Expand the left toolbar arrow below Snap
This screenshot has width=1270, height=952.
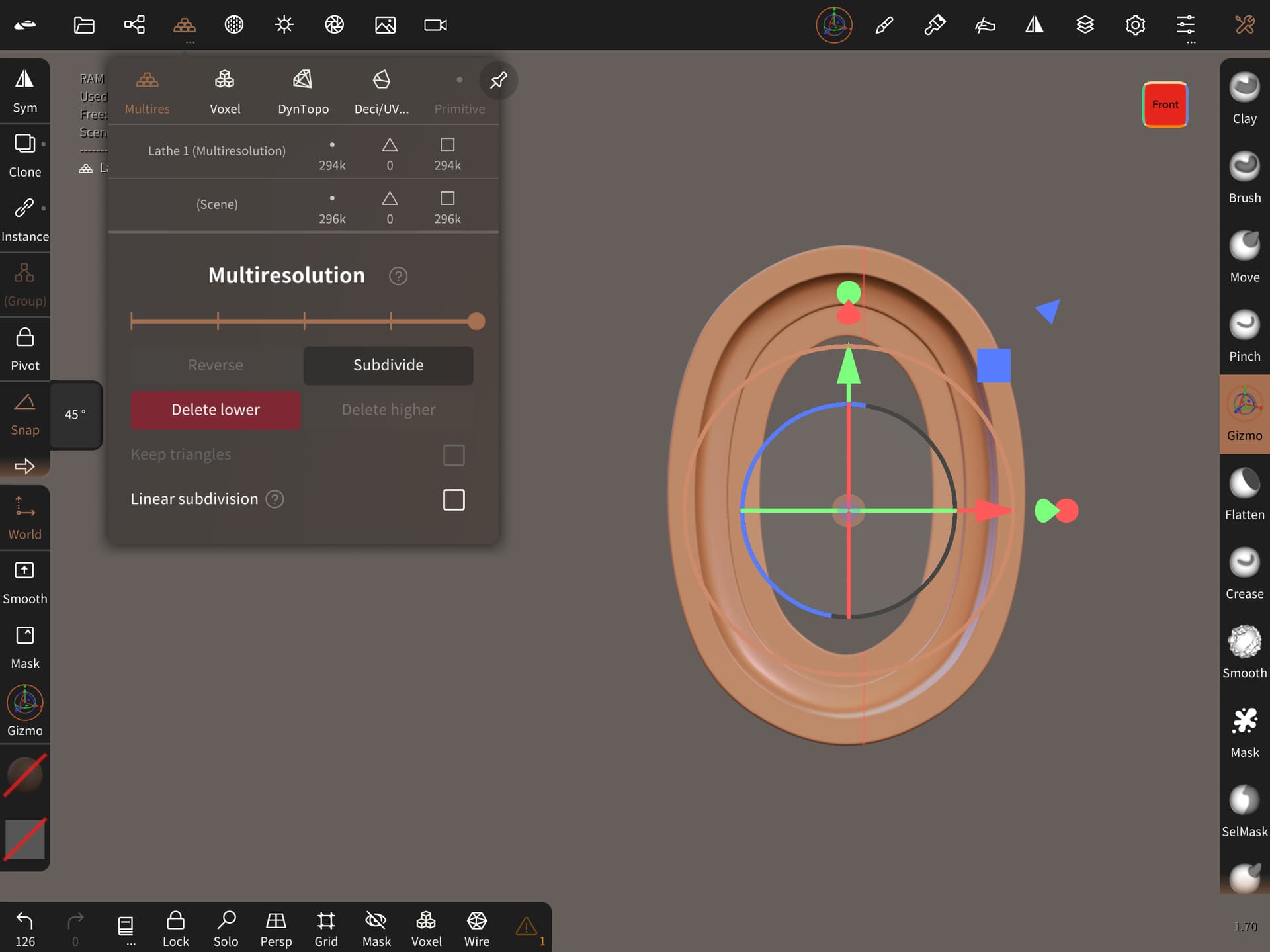(x=24, y=466)
